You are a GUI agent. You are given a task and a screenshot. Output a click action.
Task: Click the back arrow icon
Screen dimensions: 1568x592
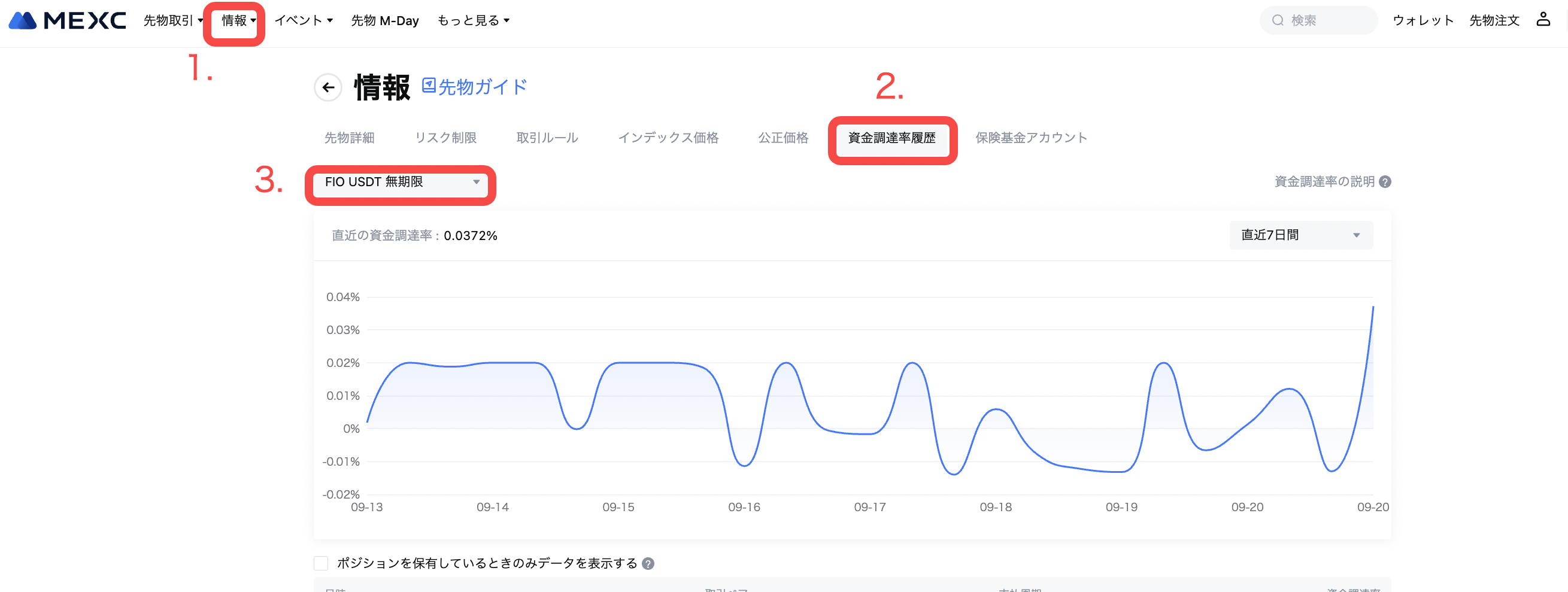point(328,87)
